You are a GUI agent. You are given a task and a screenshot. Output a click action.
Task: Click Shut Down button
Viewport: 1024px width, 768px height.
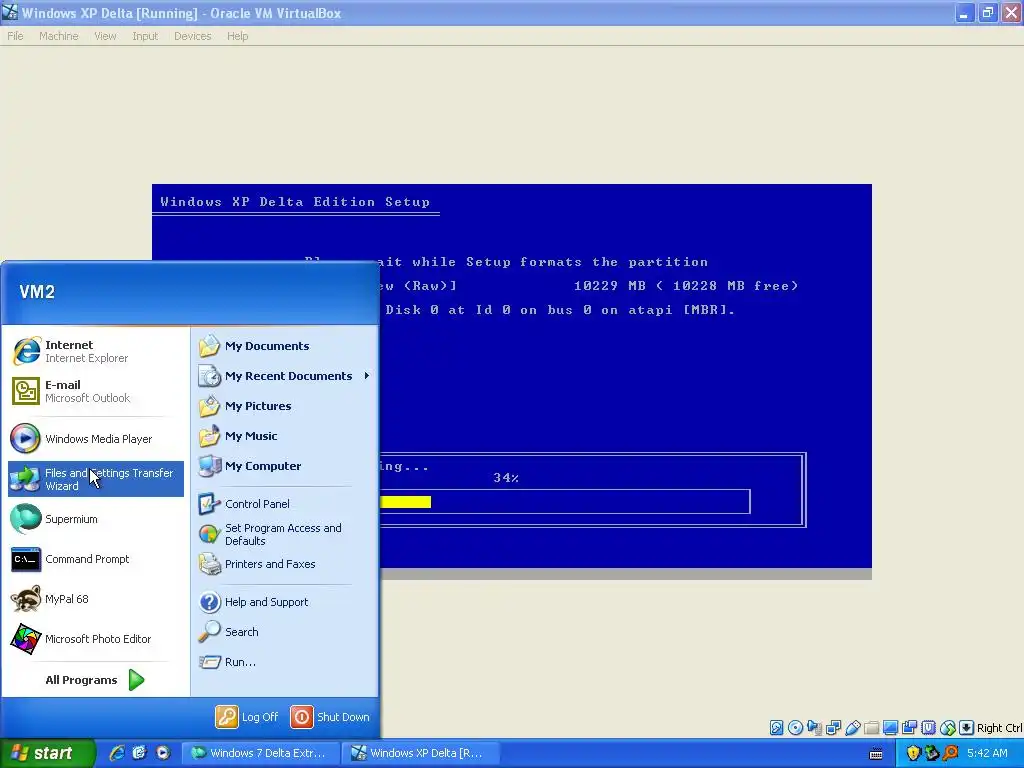[x=330, y=717]
